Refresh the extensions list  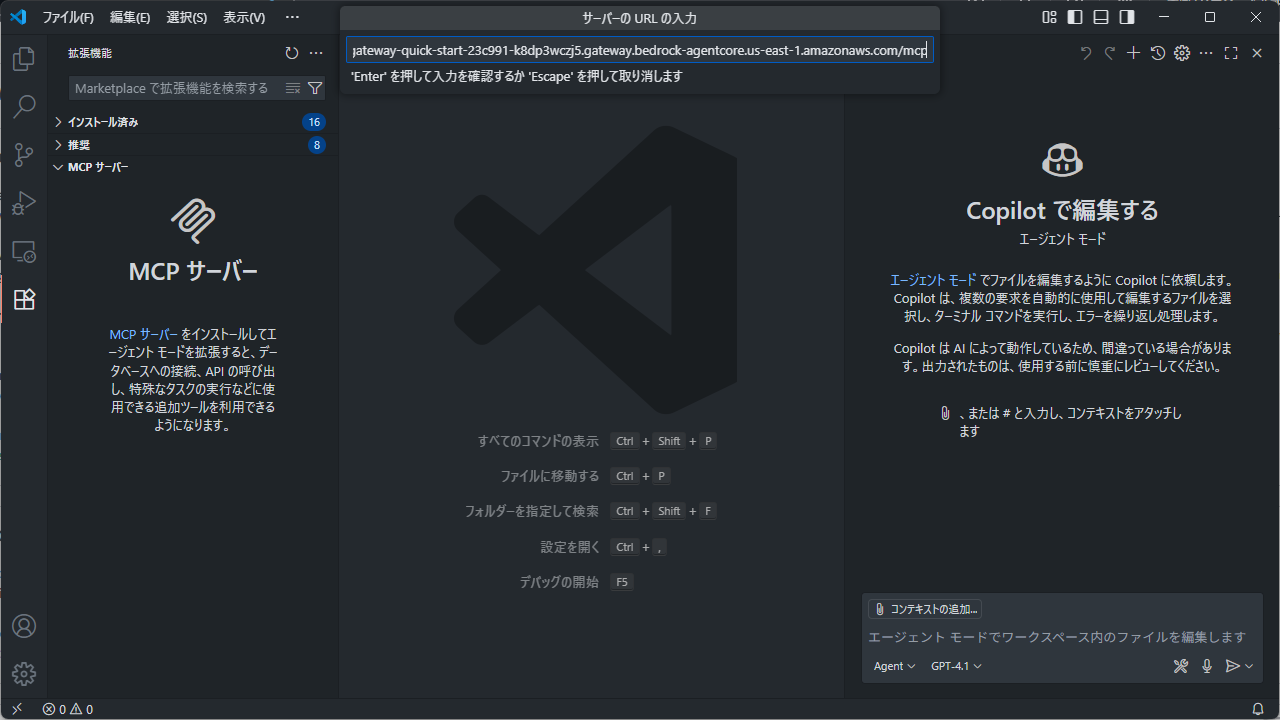coord(292,53)
